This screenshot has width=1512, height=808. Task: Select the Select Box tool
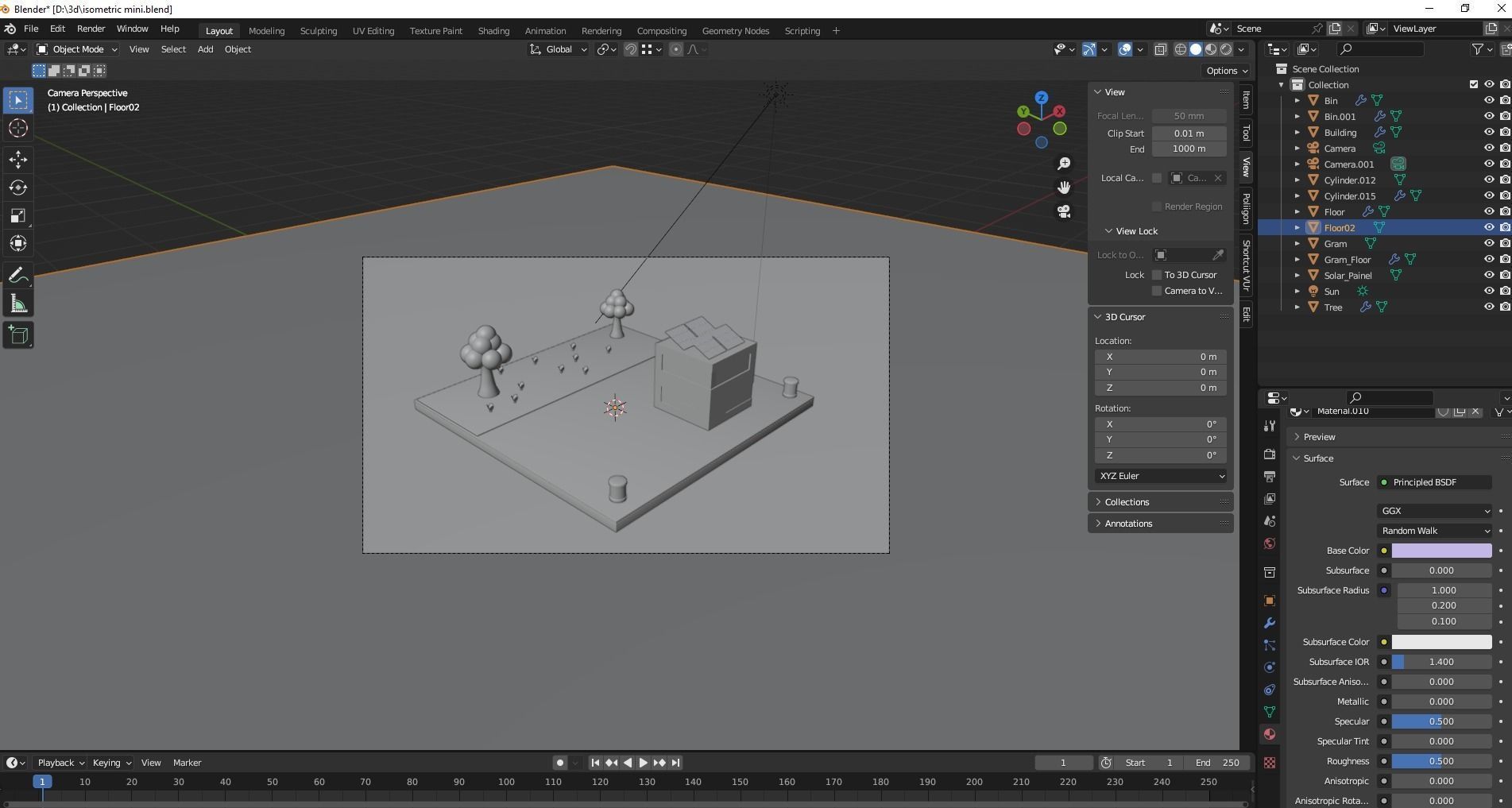18,100
